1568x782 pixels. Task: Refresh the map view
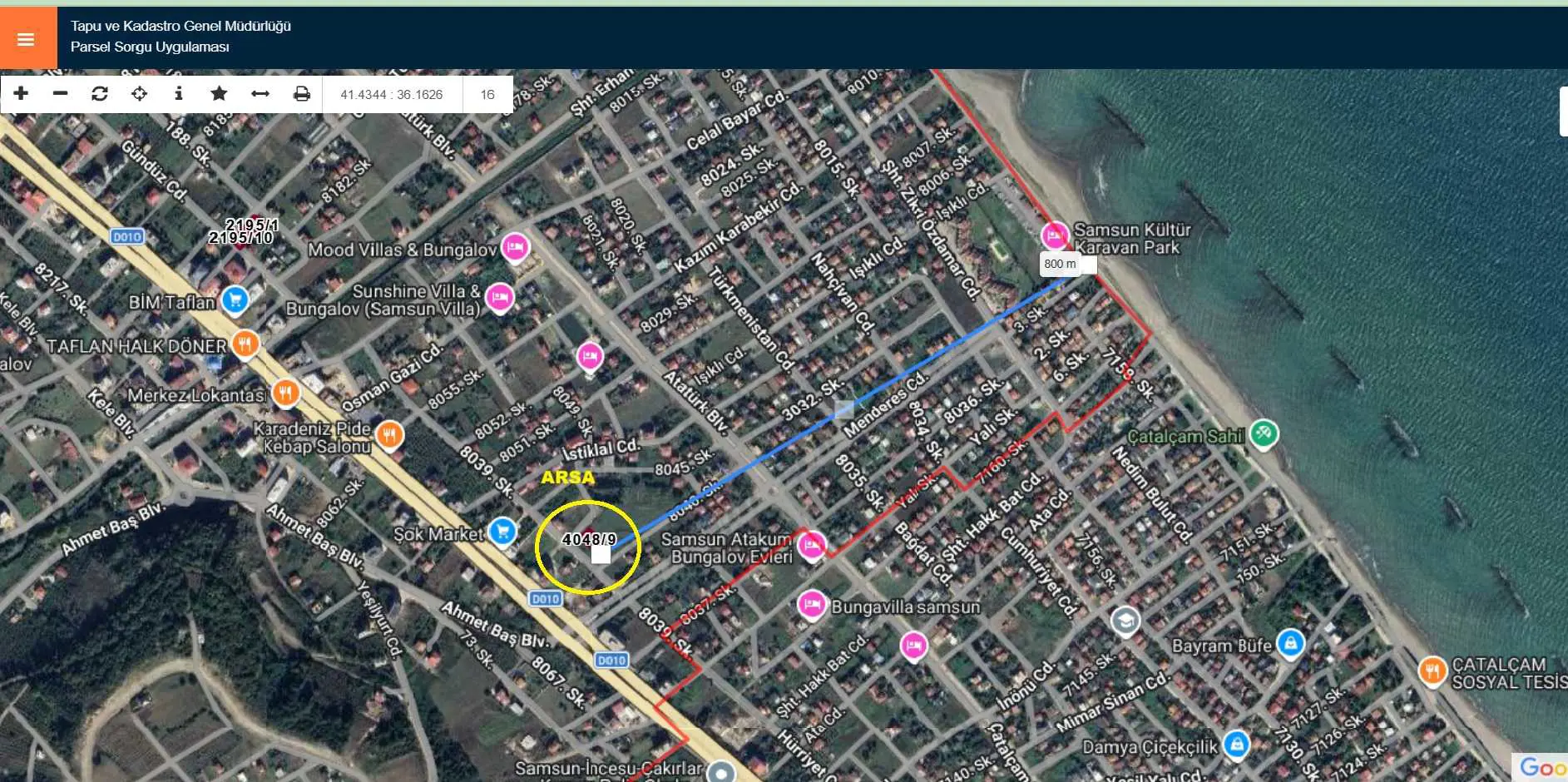tap(100, 94)
